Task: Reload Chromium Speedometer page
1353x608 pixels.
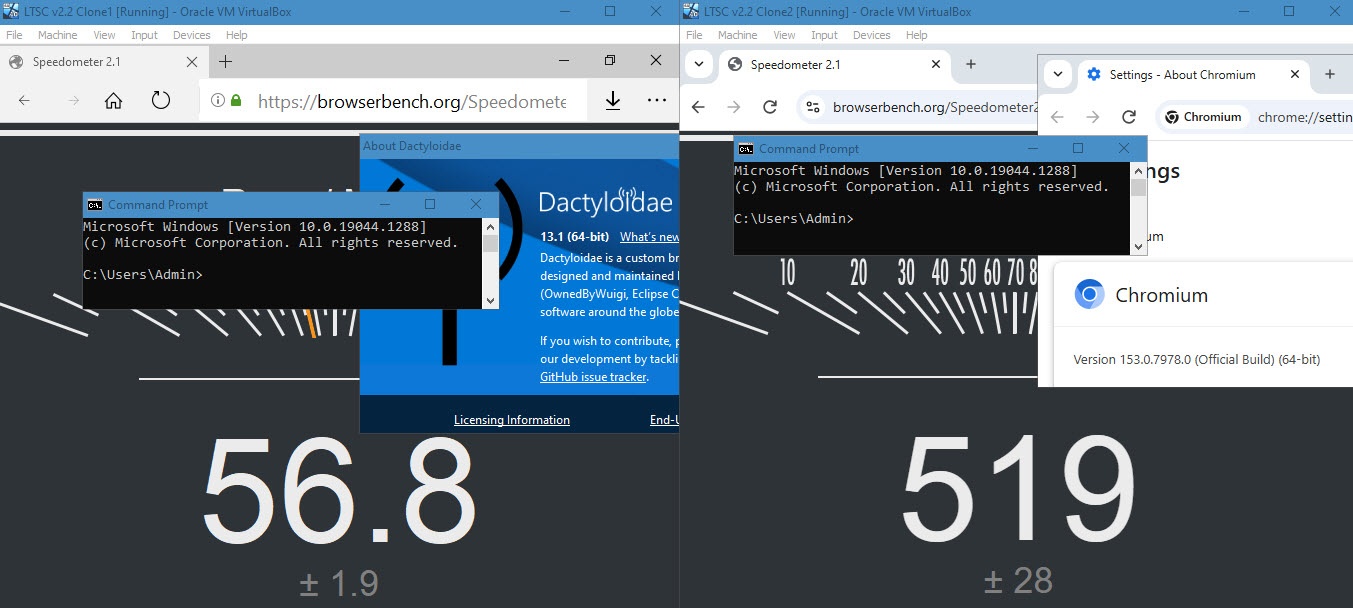Action: pyautogui.click(x=770, y=107)
